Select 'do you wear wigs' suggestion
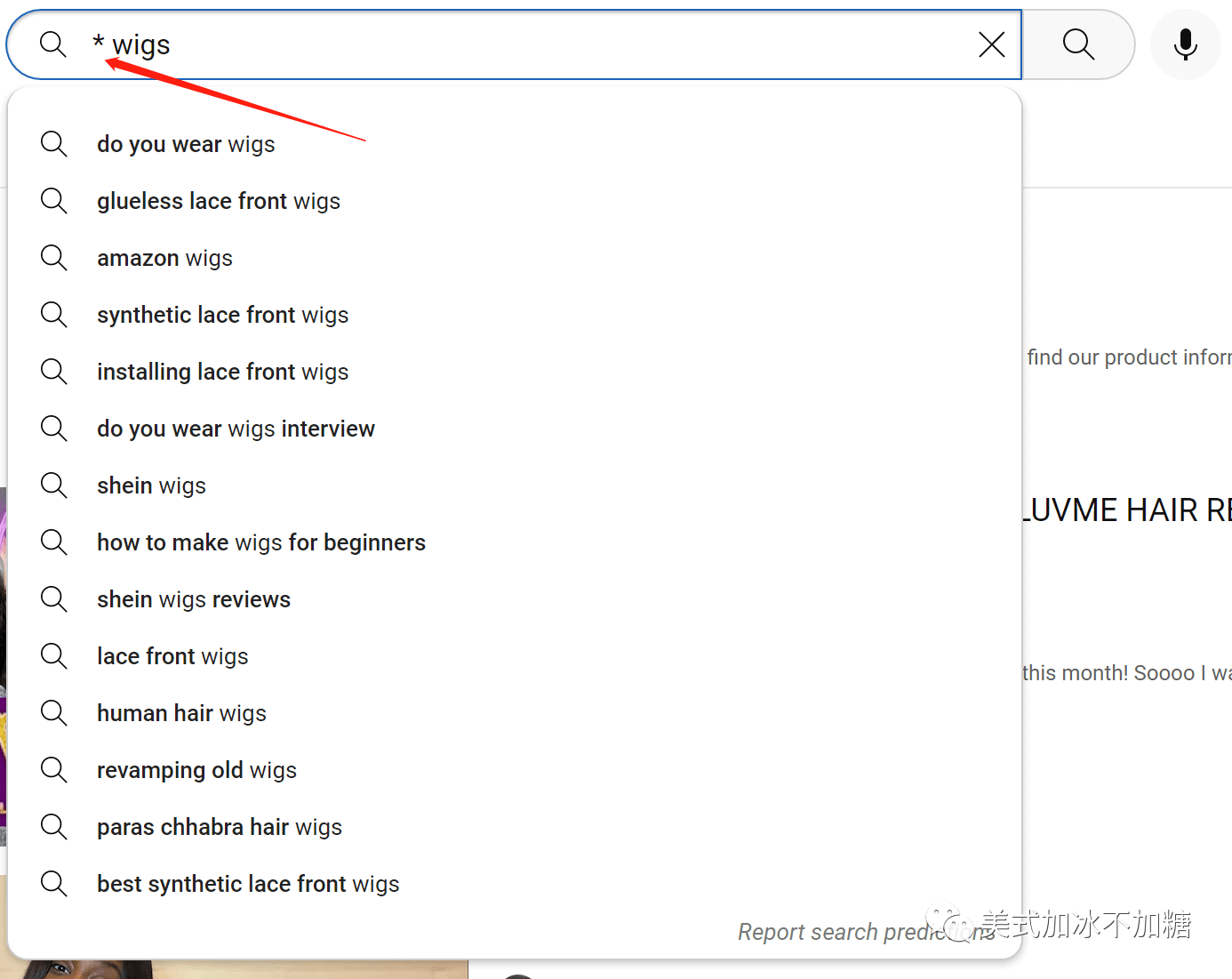The height and width of the screenshot is (979, 1232). point(186,144)
